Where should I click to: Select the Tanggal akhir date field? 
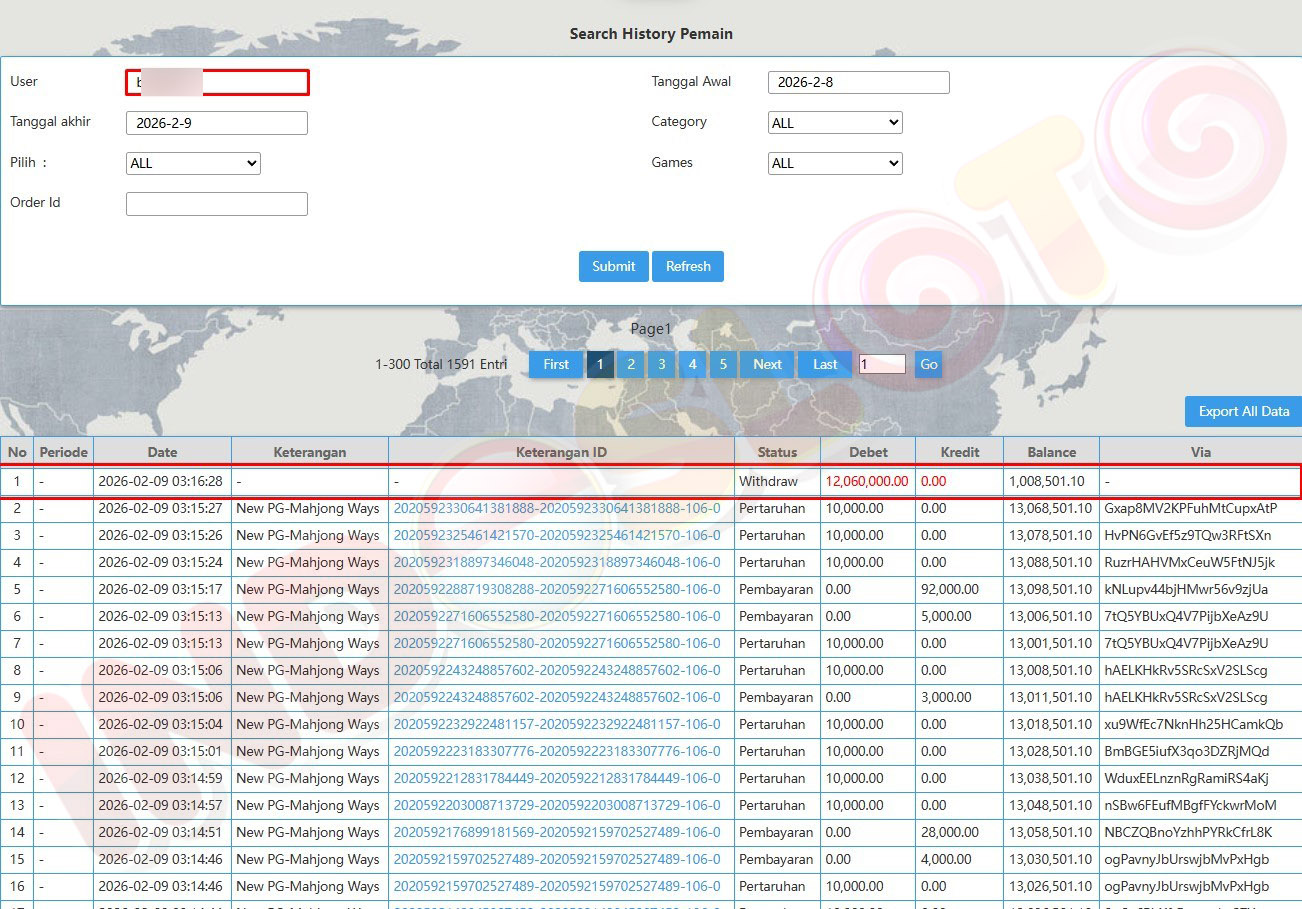[217, 123]
